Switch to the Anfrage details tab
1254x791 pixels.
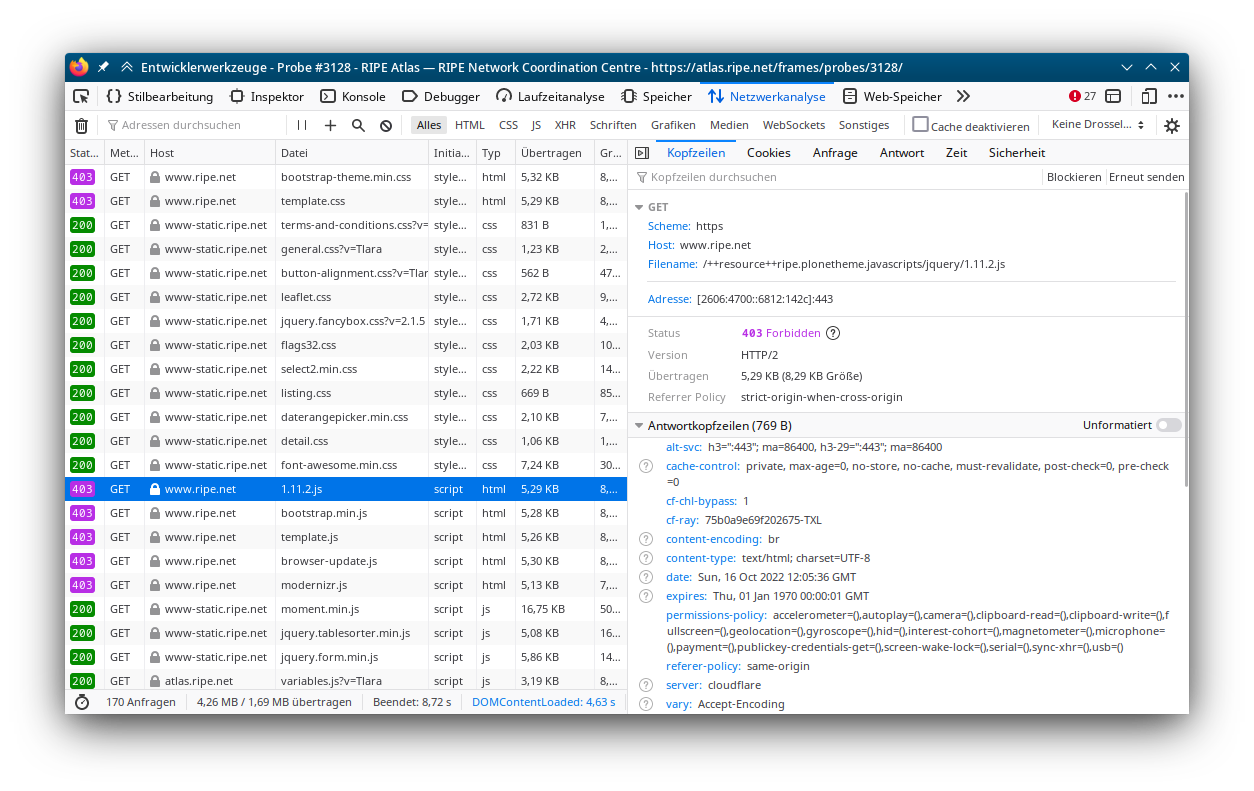835,153
